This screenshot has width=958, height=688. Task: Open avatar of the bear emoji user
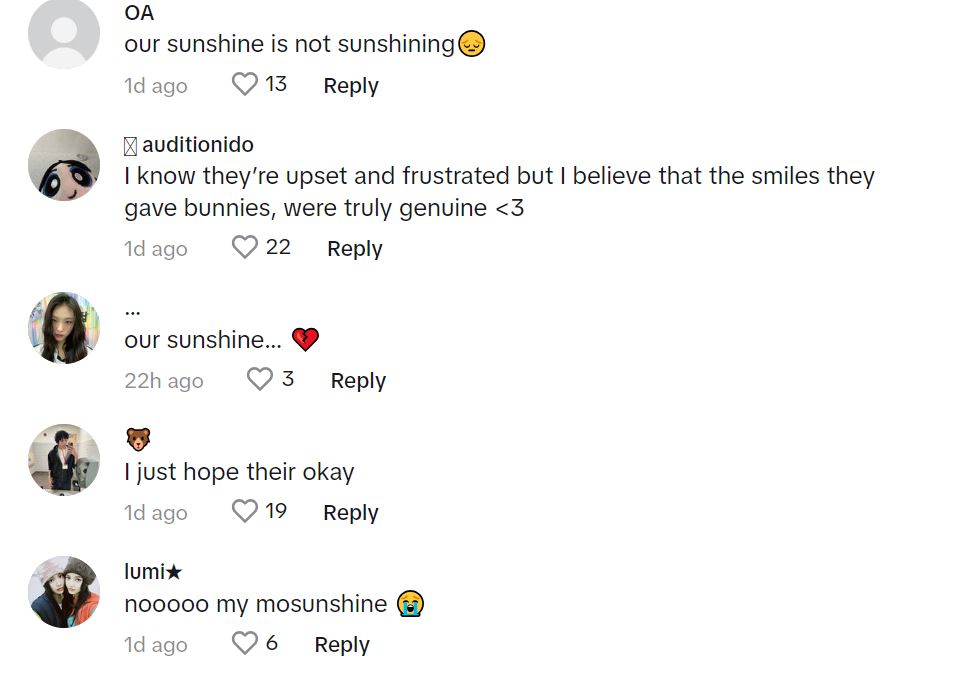coord(64,460)
